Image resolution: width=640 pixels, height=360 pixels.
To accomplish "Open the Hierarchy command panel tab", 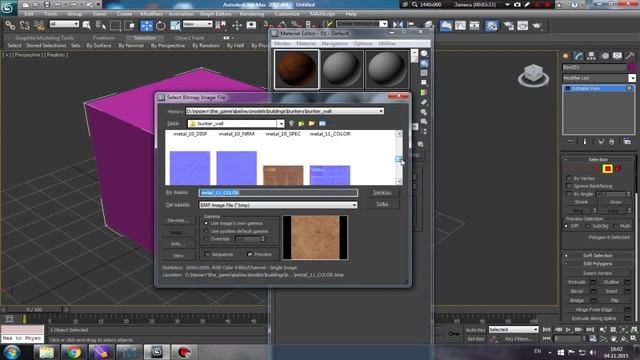I will coord(591,56).
